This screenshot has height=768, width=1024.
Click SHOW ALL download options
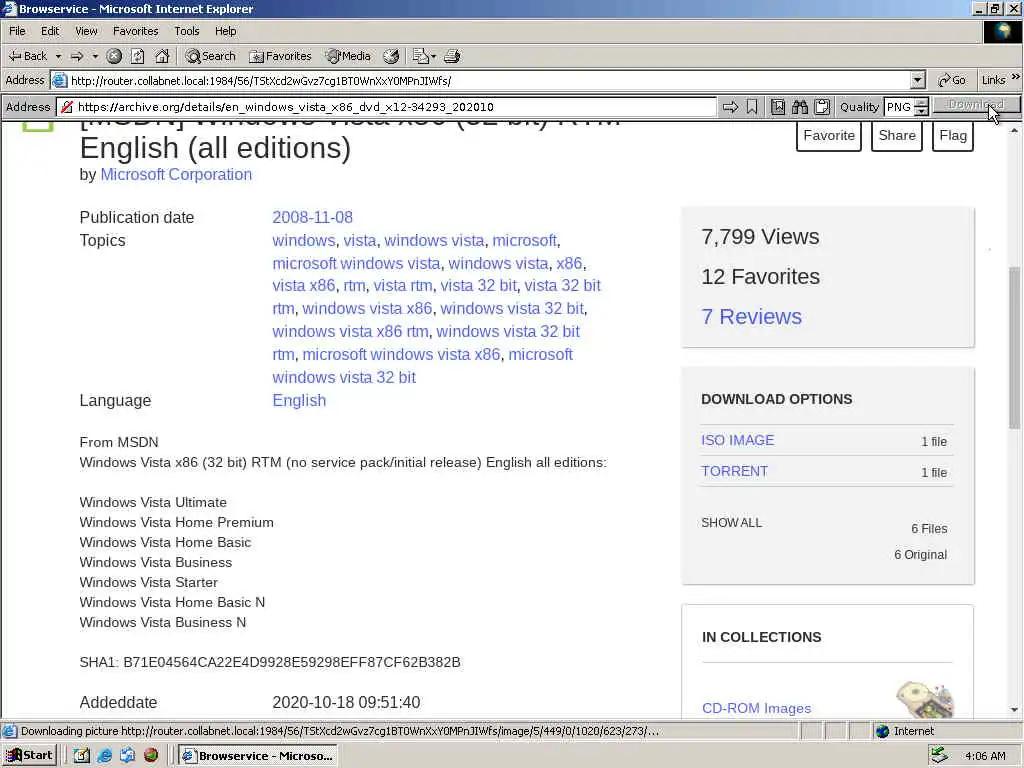coord(731,522)
